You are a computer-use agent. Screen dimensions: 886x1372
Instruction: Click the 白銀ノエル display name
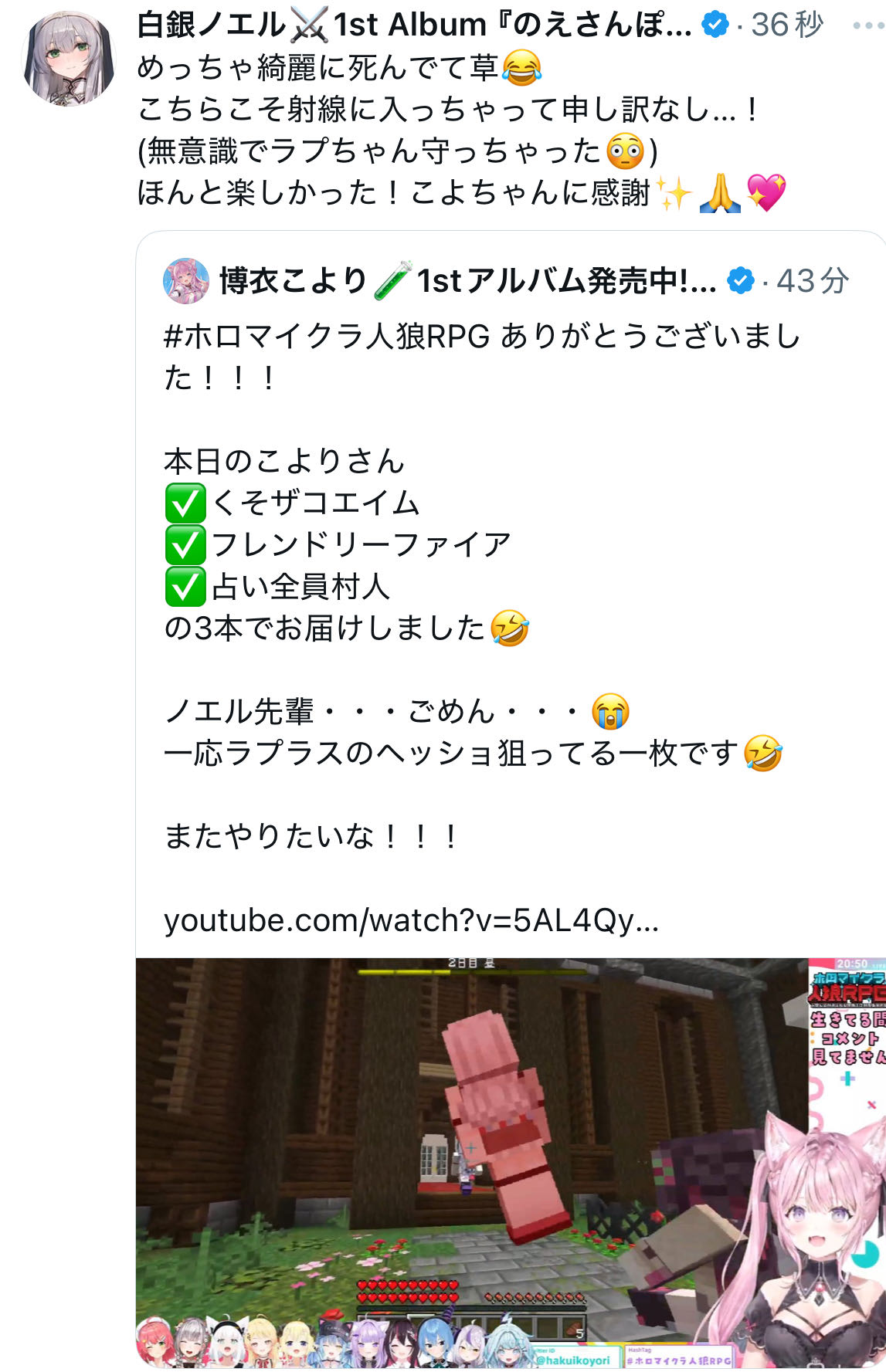click(211, 25)
